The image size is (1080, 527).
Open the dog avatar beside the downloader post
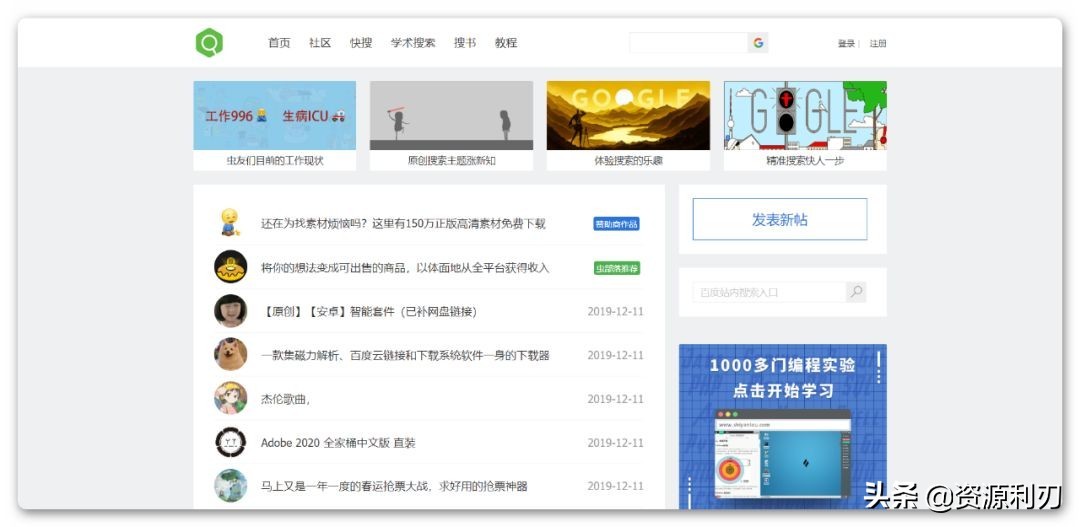(x=230, y=354)
